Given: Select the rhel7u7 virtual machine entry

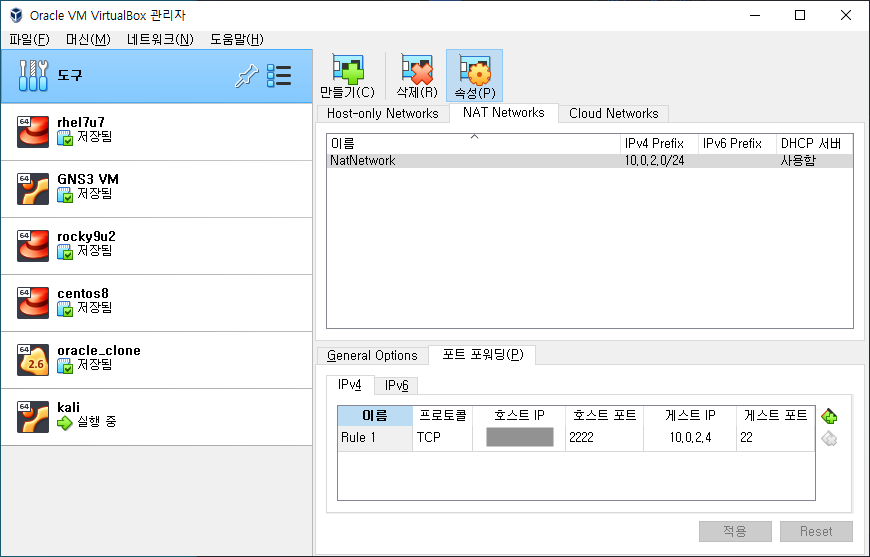Looking at the screenshot, I should point(156,132).
